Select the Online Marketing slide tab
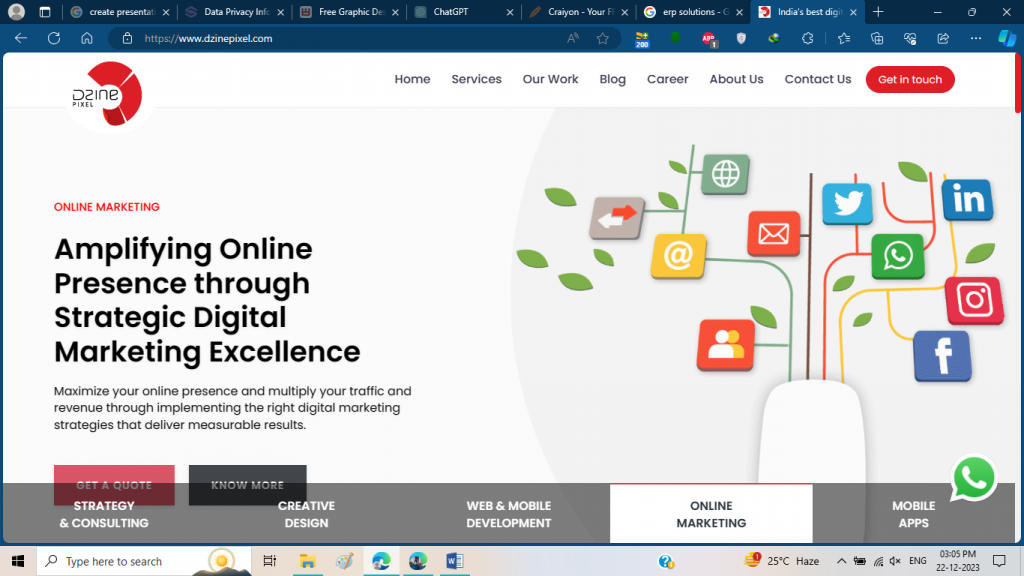 pos(711,514)
